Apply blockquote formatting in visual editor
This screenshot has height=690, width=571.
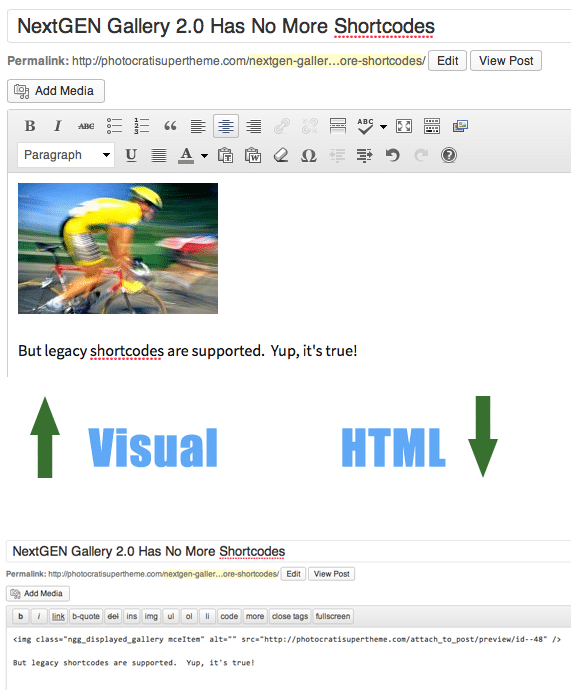click(170, 126)
